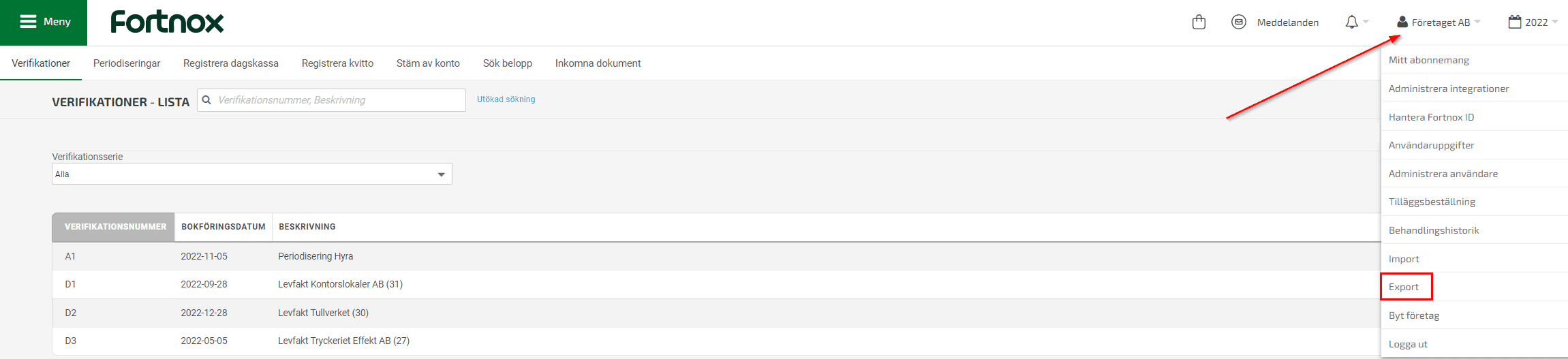
Task: Click the 2022 calendar icon
Action: click(x=1514, y=22)
